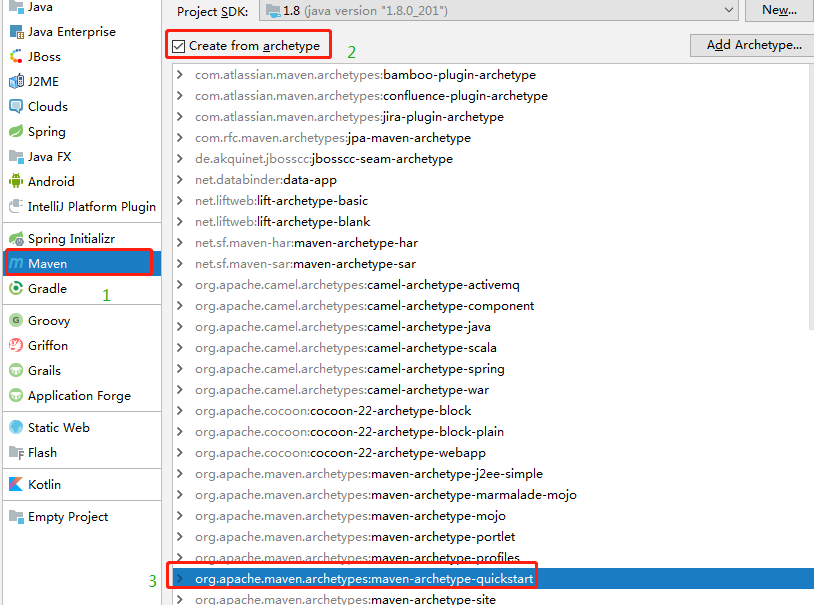Screen dimensions: 814x605
Task: Click the Java Enterprise icon
Action: [x=16, y=32]
